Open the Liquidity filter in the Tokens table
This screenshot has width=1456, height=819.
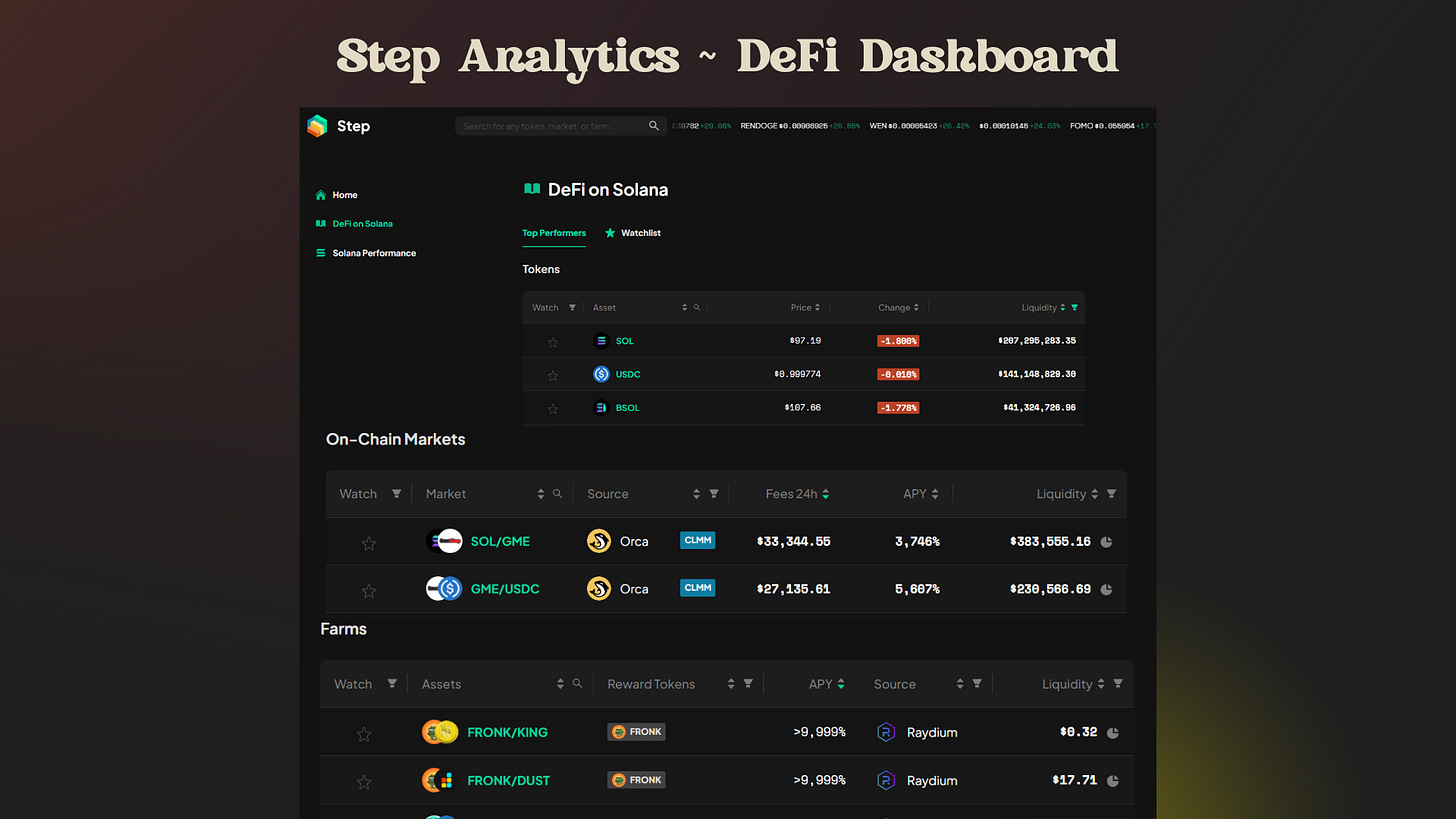1075,308
